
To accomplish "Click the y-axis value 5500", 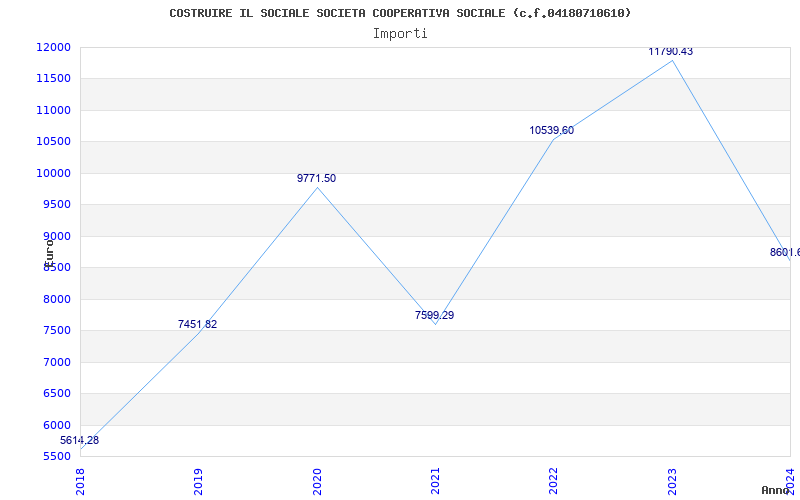I will (56, 456).
